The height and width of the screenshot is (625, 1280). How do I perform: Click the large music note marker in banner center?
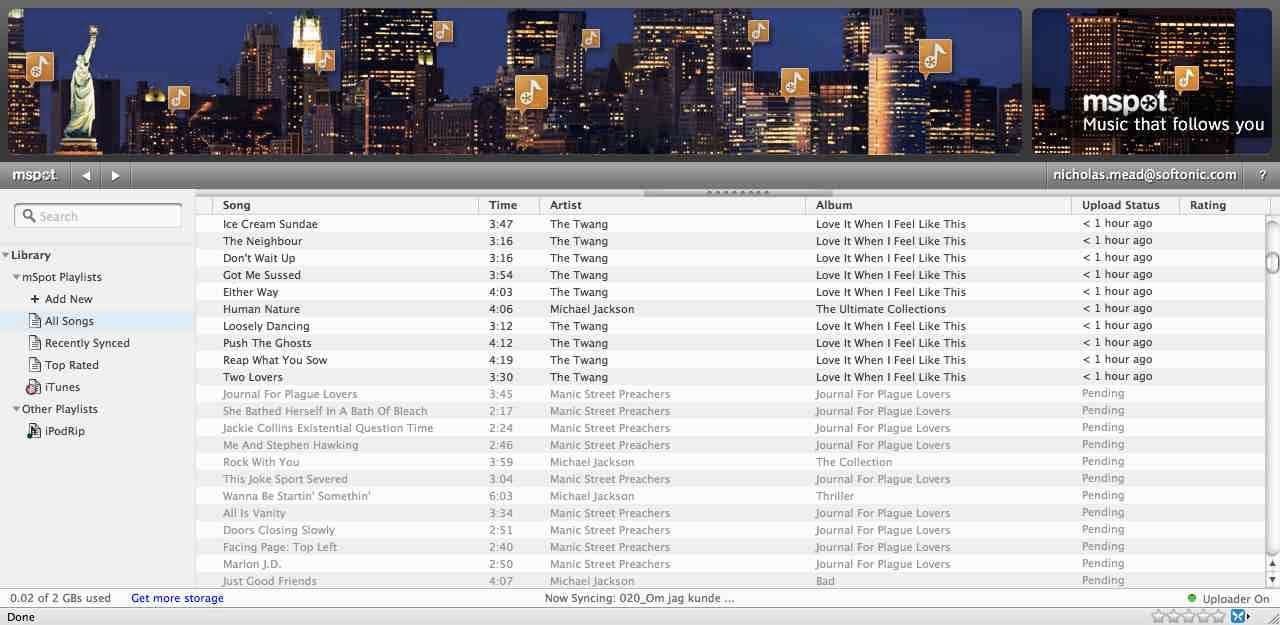pyautogui.click(x=531, y=92)
